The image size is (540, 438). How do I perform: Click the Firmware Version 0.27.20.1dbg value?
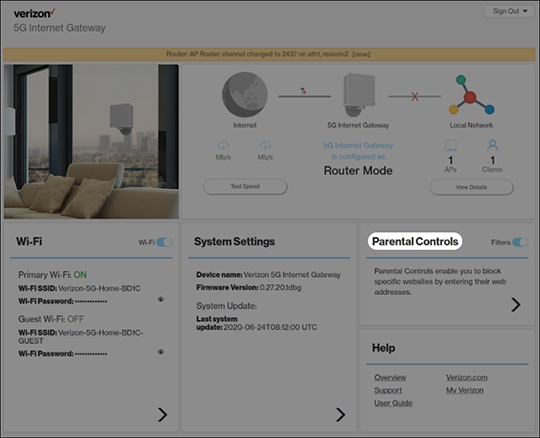[x=281, y=288]
